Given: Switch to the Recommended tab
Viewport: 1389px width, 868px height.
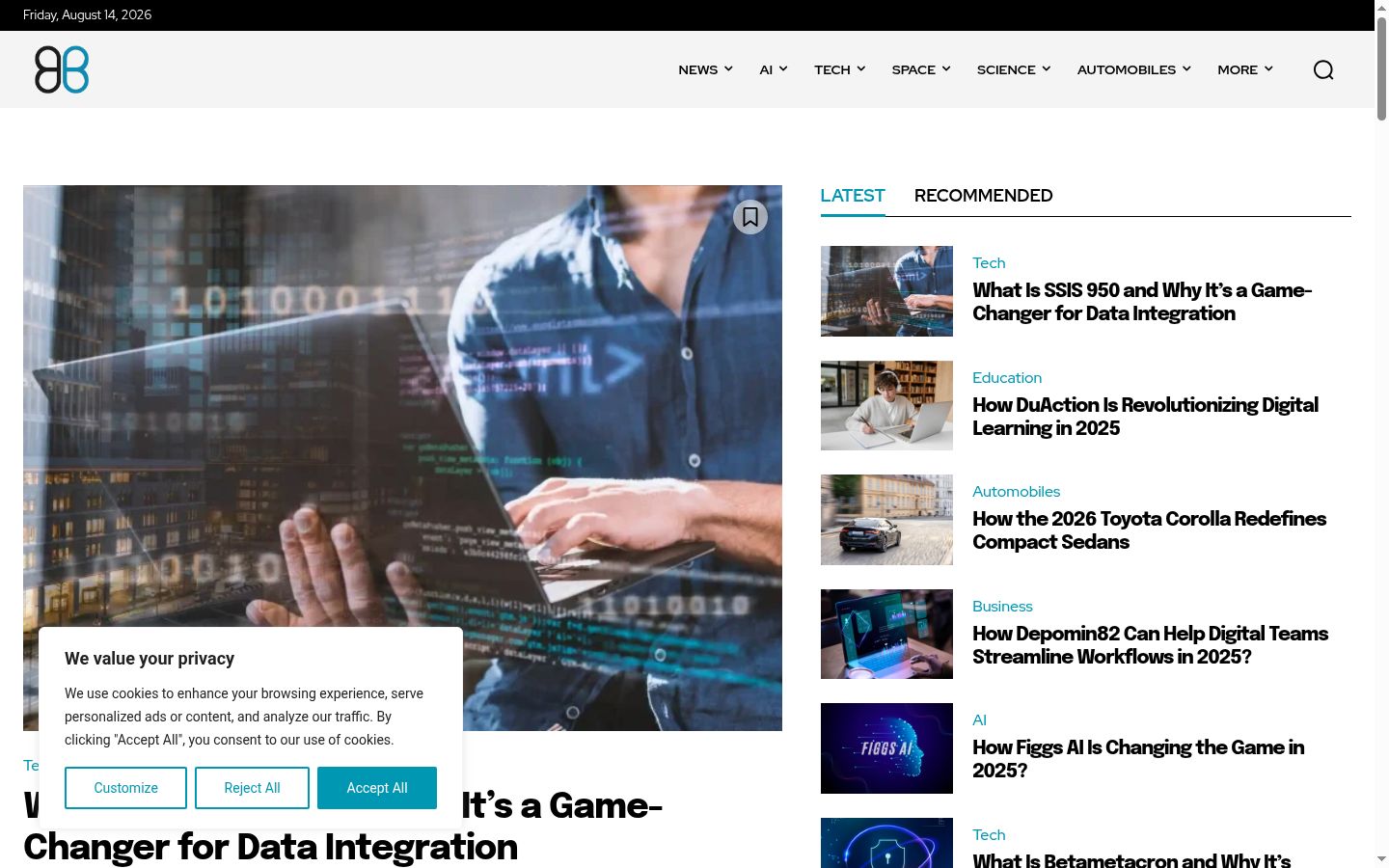Looking at the screenshot, I should 983,196.
